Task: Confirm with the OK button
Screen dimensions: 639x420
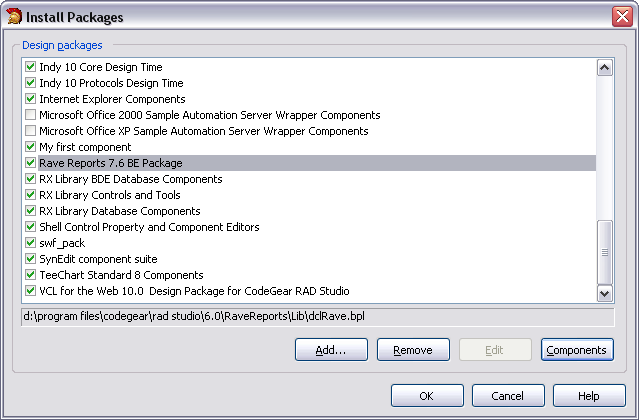Action: tap(426, 395)
